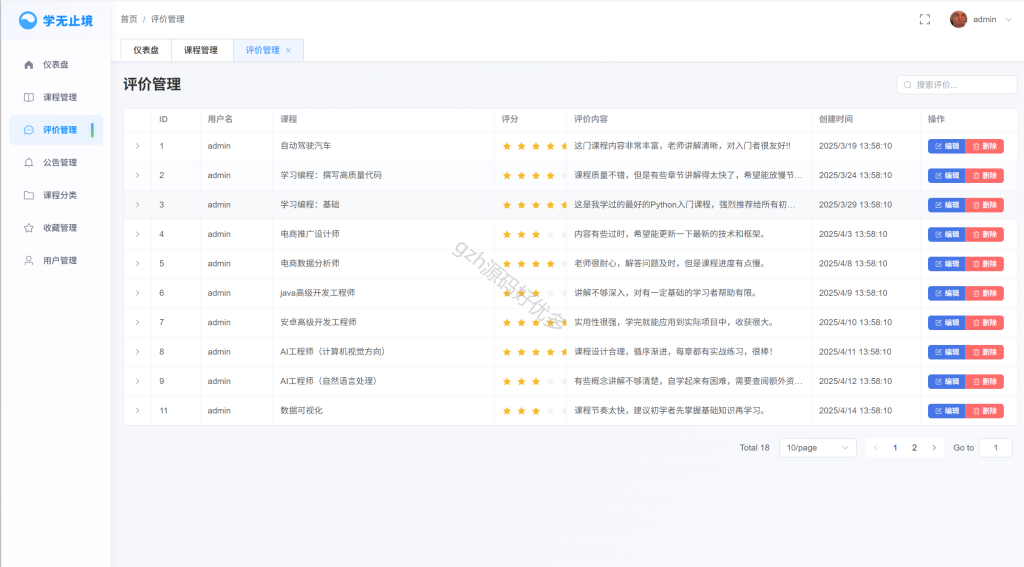Viewport: 1024px width, 567px height.
Task: Open 课程分类 folder icon in sidebar
Action: point(29,195)
